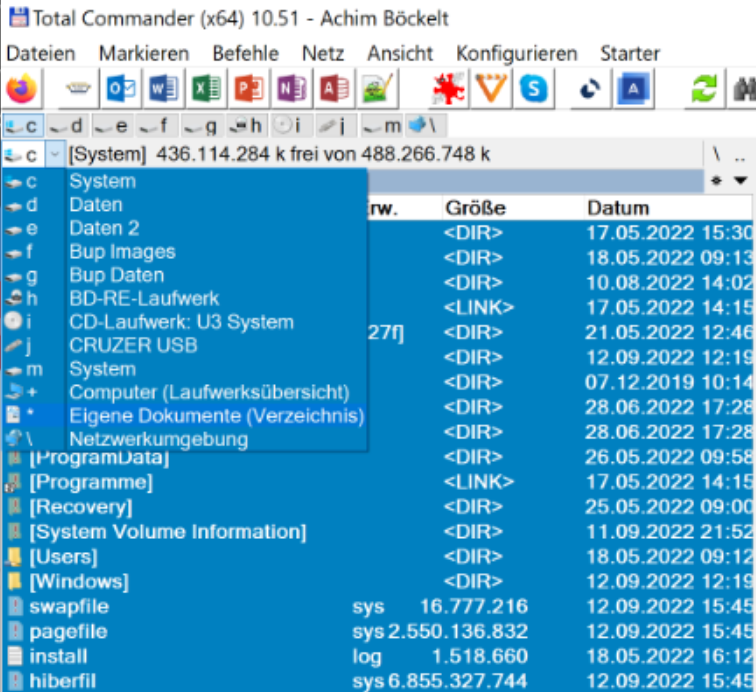The width and height of the screenshot is (756, 692).
Task: Select CD drive i in drive bar
Action: click(x=290, y=126)
